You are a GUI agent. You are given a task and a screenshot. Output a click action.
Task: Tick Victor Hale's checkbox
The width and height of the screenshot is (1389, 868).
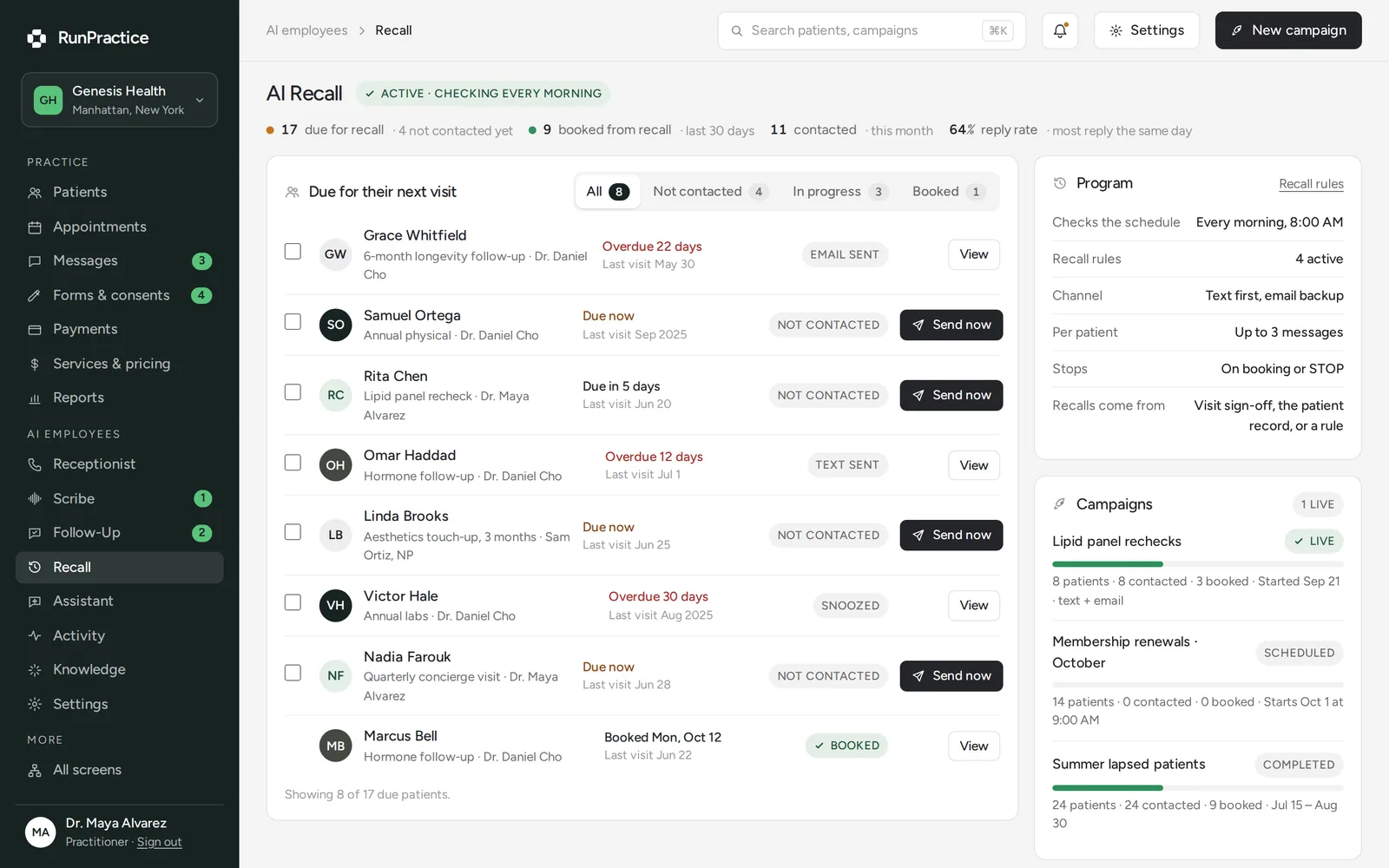[x=293, y=602]
